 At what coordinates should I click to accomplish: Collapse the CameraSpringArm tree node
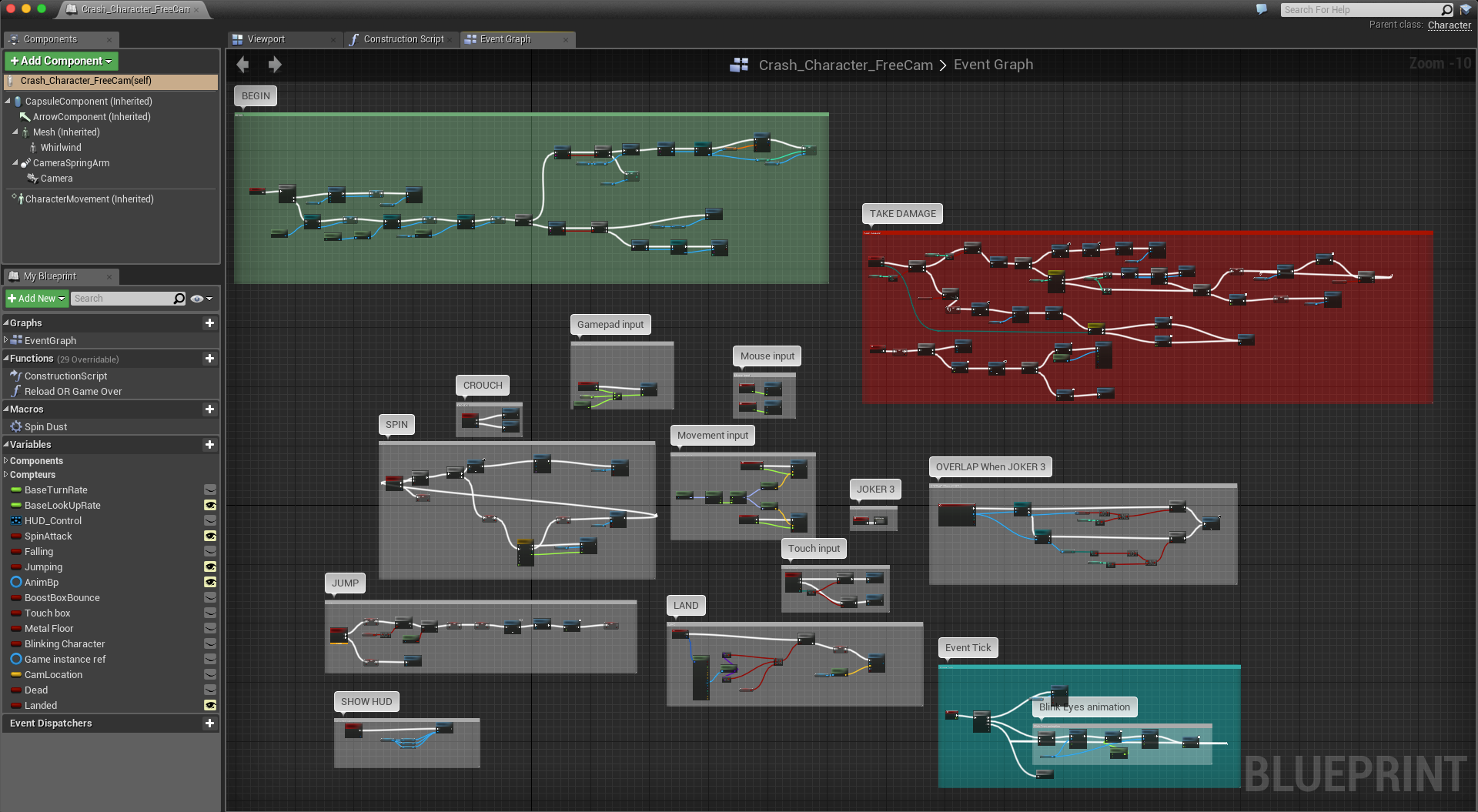pos(15,162)
